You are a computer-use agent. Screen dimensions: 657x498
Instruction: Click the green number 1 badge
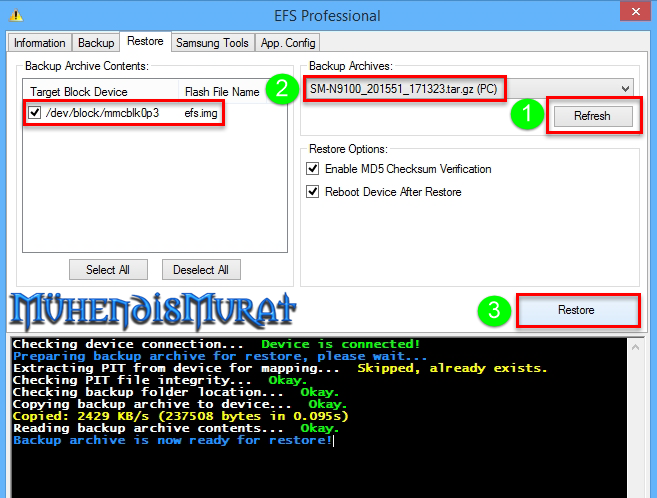click(528, 114)
